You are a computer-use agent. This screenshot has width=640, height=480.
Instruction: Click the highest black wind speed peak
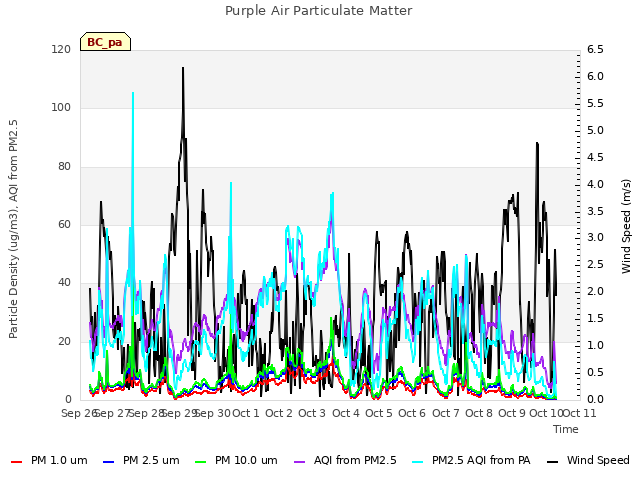[x=183, y=69]
